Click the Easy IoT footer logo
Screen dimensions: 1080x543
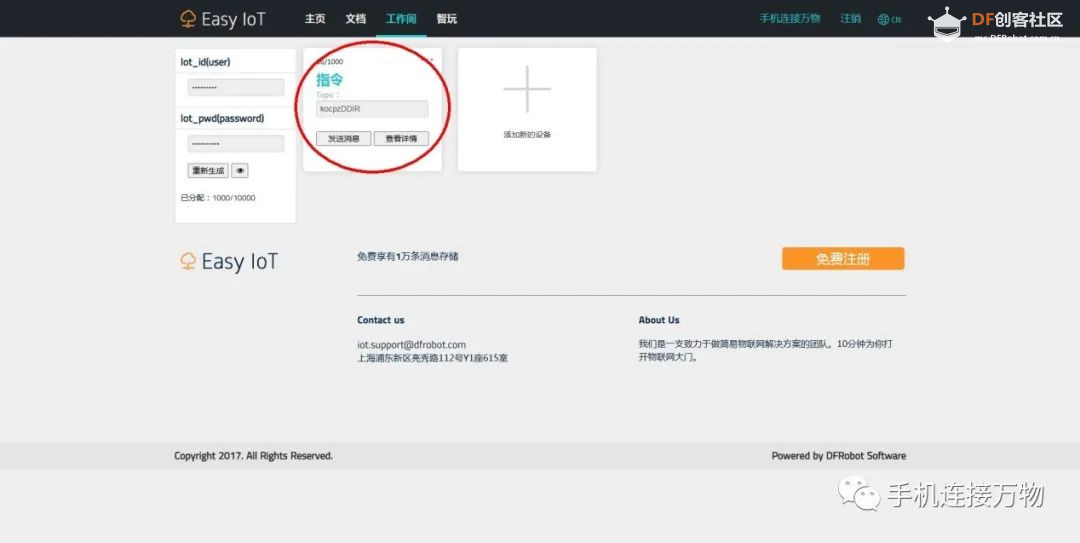pos(229,261)
